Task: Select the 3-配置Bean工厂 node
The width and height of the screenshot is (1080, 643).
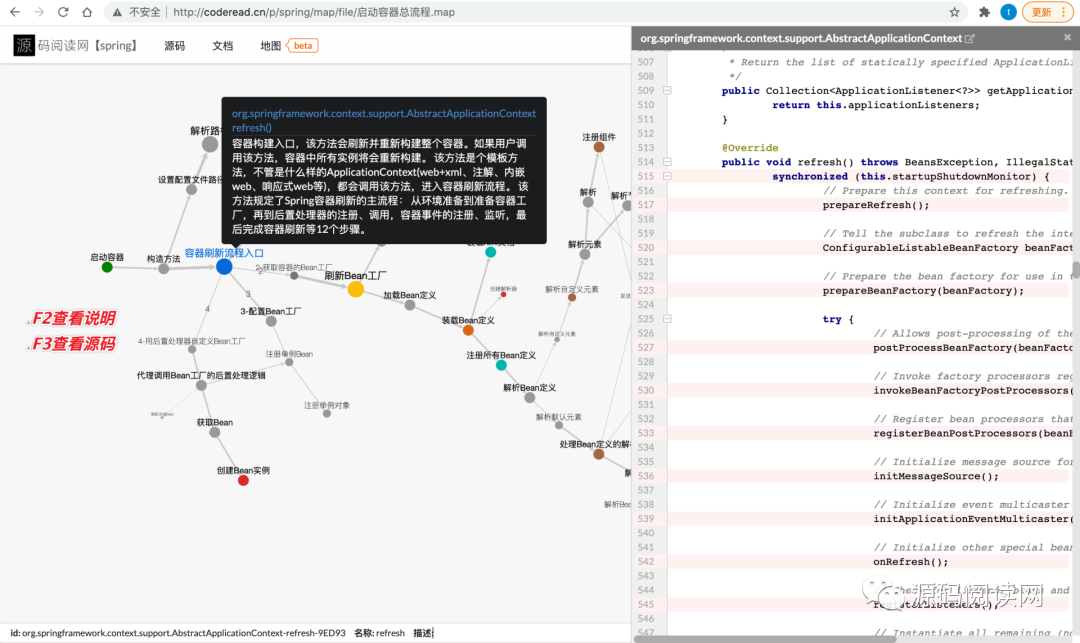Action: coord(271,322)
